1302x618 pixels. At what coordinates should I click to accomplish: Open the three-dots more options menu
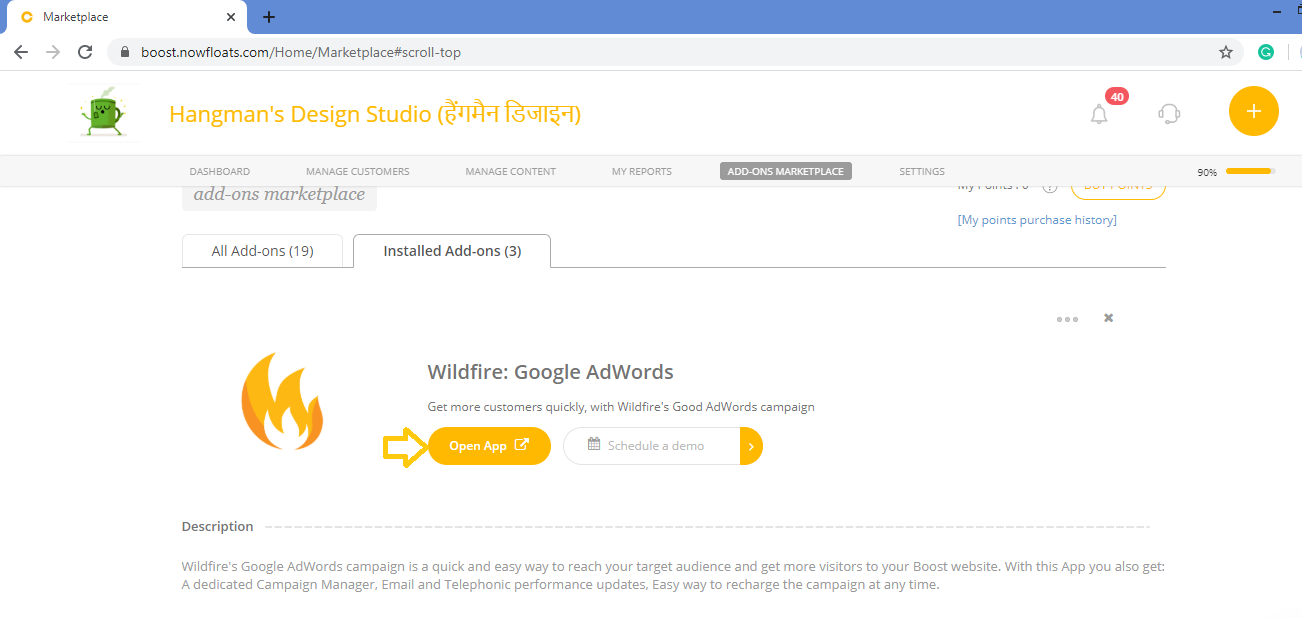(1068, 319)
